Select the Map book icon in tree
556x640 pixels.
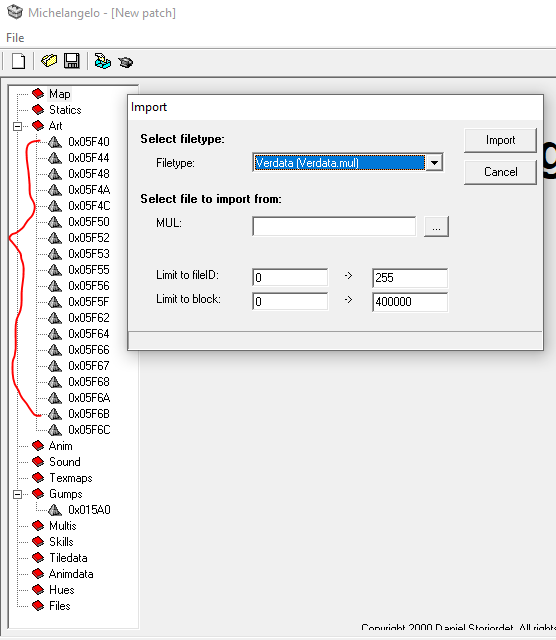38,94
